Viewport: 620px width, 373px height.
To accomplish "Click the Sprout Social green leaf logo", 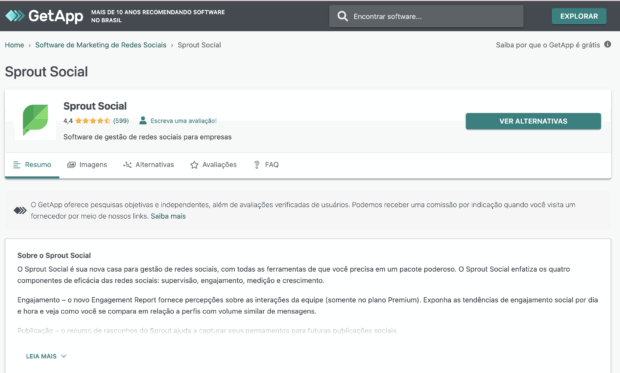I will coord(35,119).
